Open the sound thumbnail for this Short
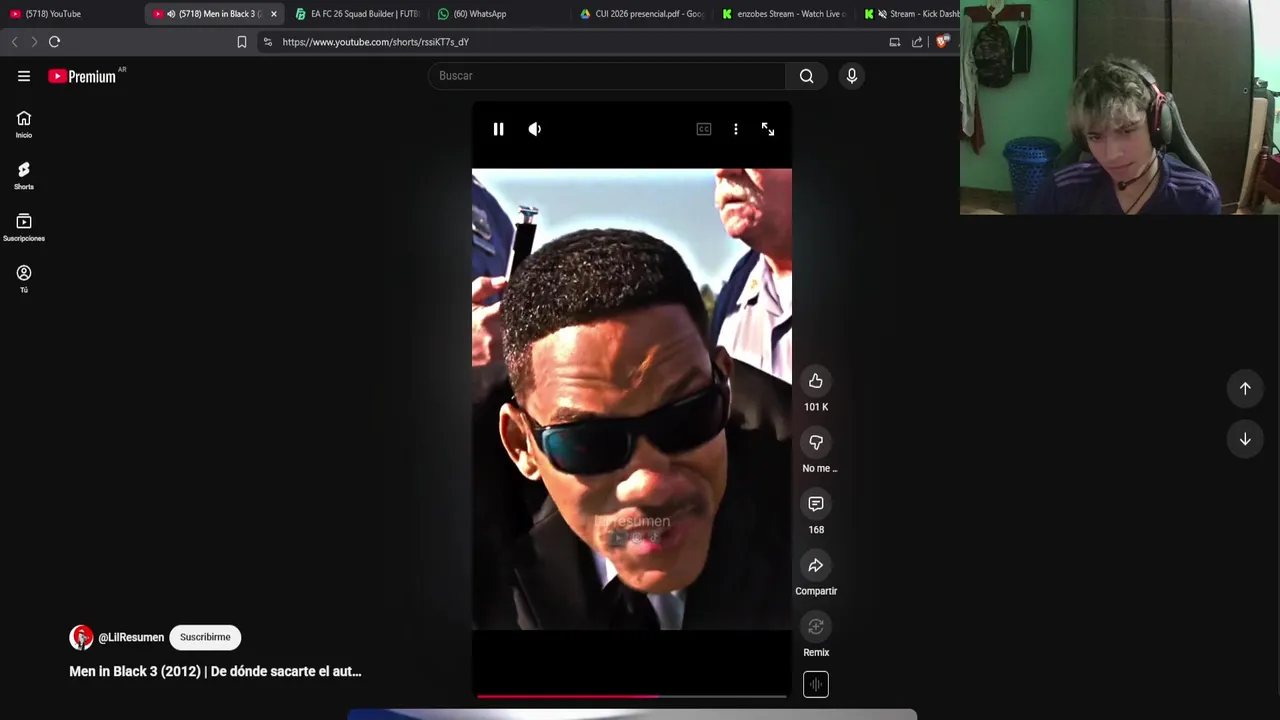Viewport: 1280px width, 720px height. coord(816,684)
